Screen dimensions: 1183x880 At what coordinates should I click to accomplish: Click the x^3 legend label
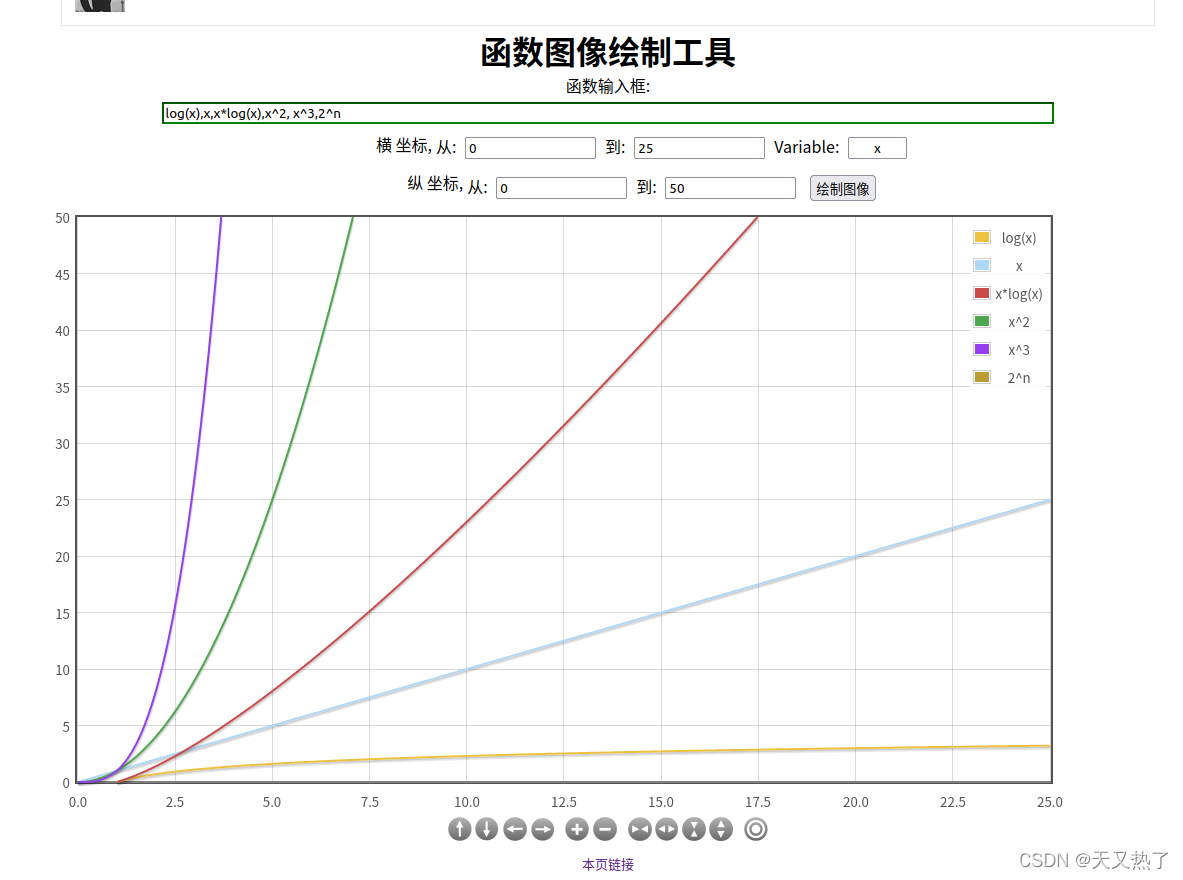tap(1019, 350)
